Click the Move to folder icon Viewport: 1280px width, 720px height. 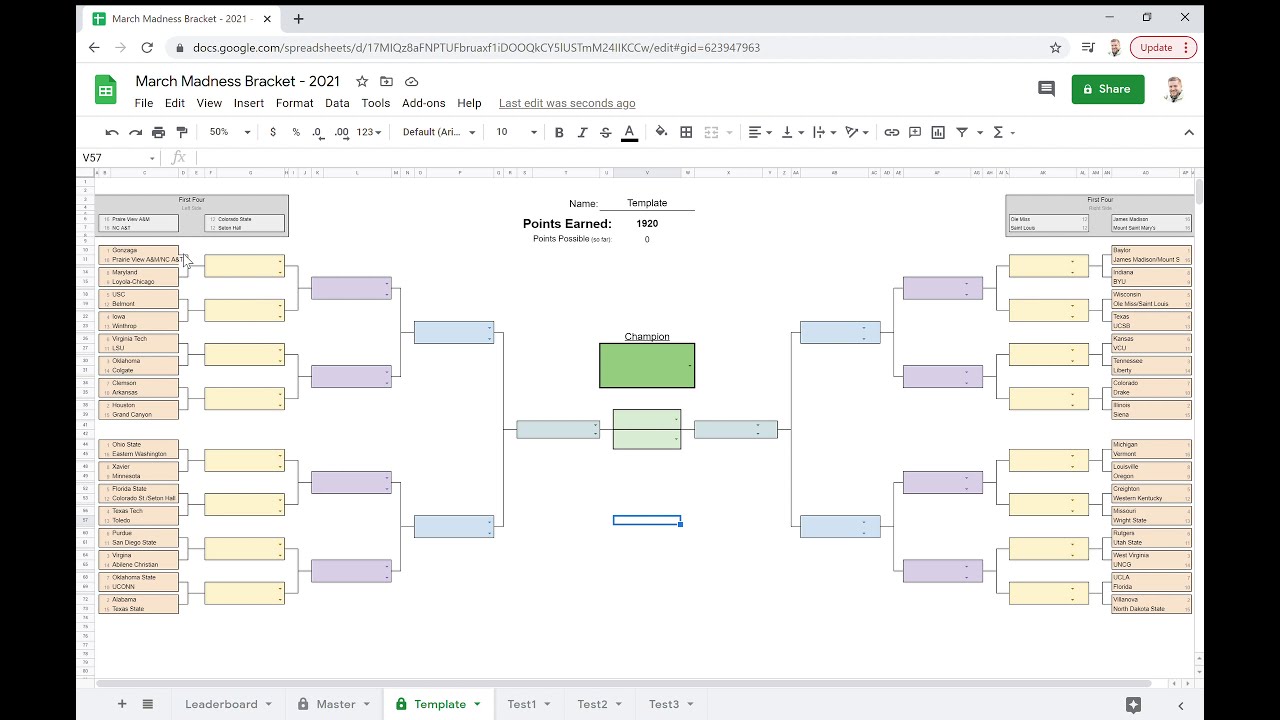386,81
